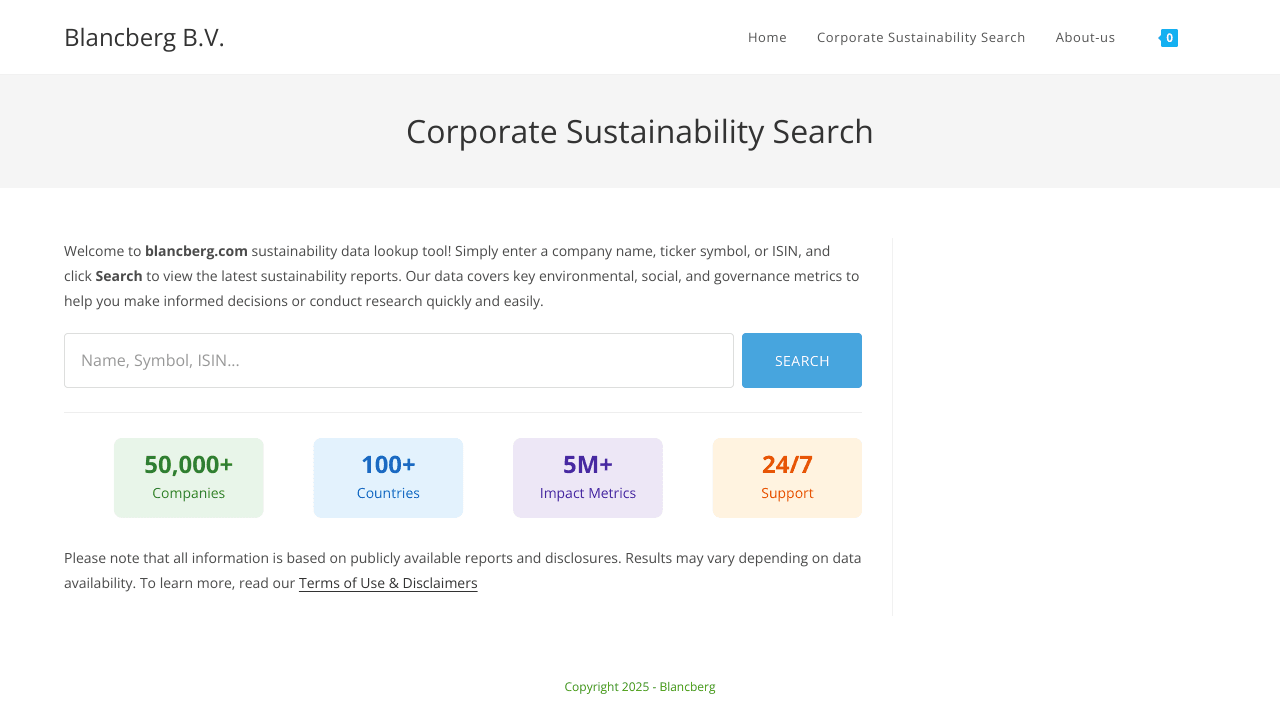This screenshot has height=720, width=1280.
Task: Open the shopping cart icon showing 0
Action: pos(1168,38)
